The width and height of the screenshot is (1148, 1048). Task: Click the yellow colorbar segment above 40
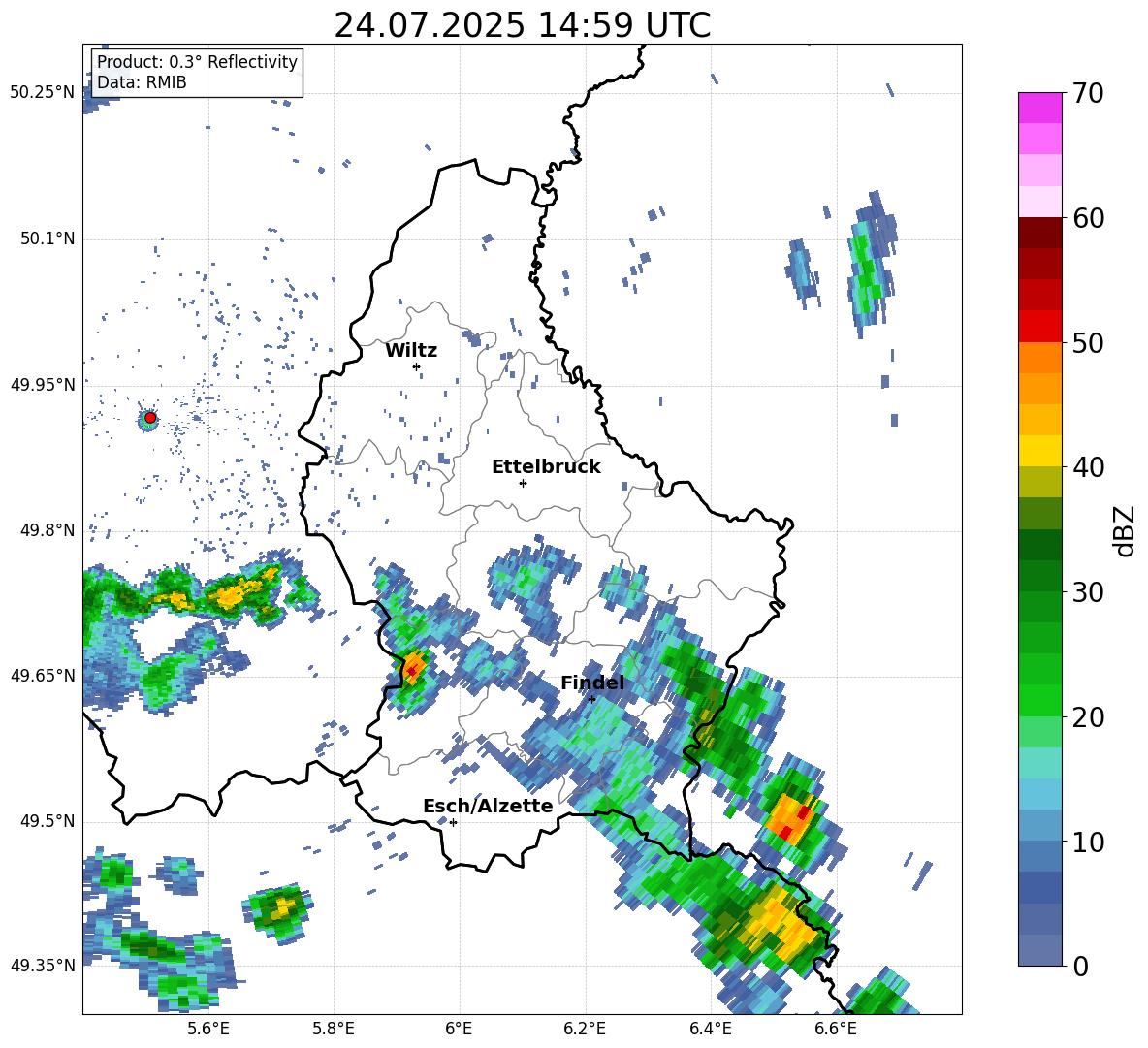point(1039,451)
